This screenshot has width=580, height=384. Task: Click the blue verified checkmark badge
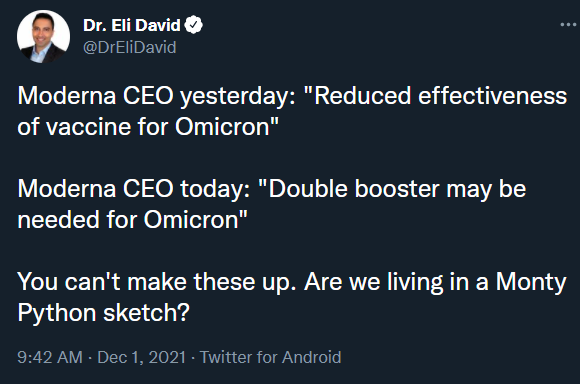point(193,25)
